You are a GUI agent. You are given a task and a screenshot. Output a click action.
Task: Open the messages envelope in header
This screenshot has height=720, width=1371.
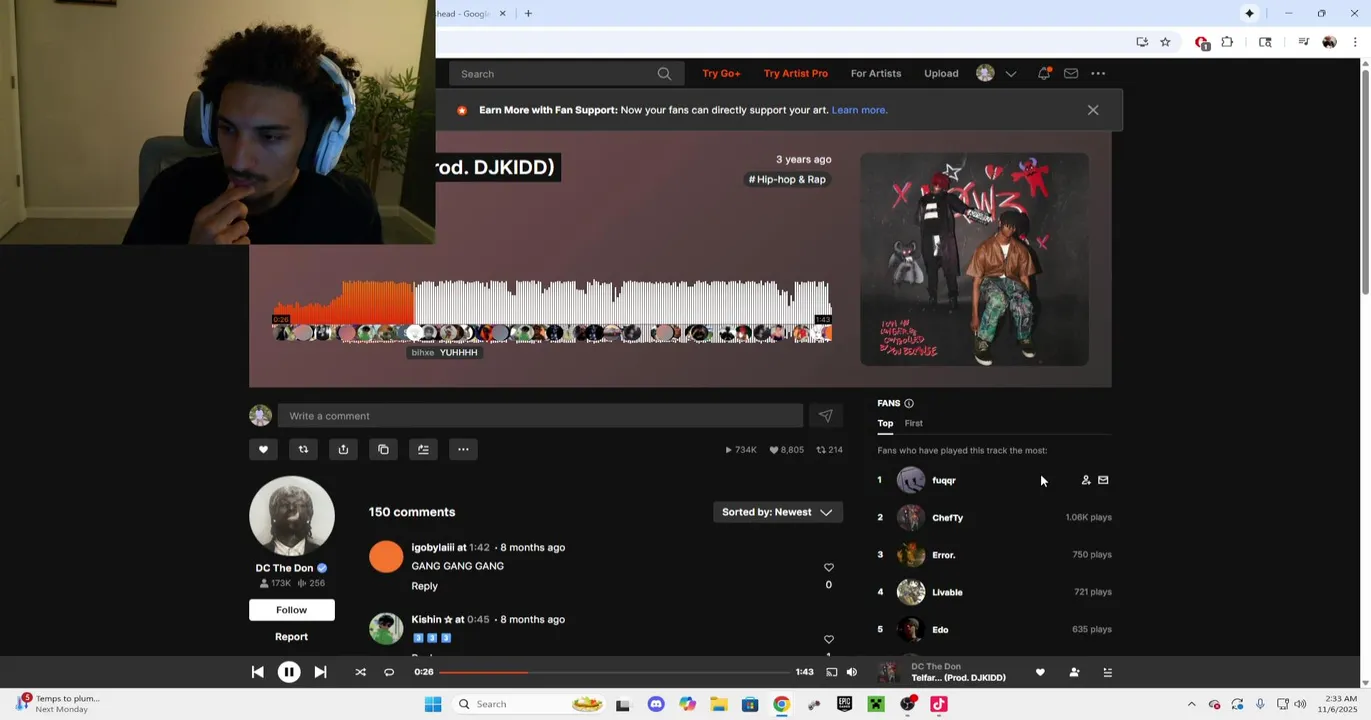tap(1071, 73)
